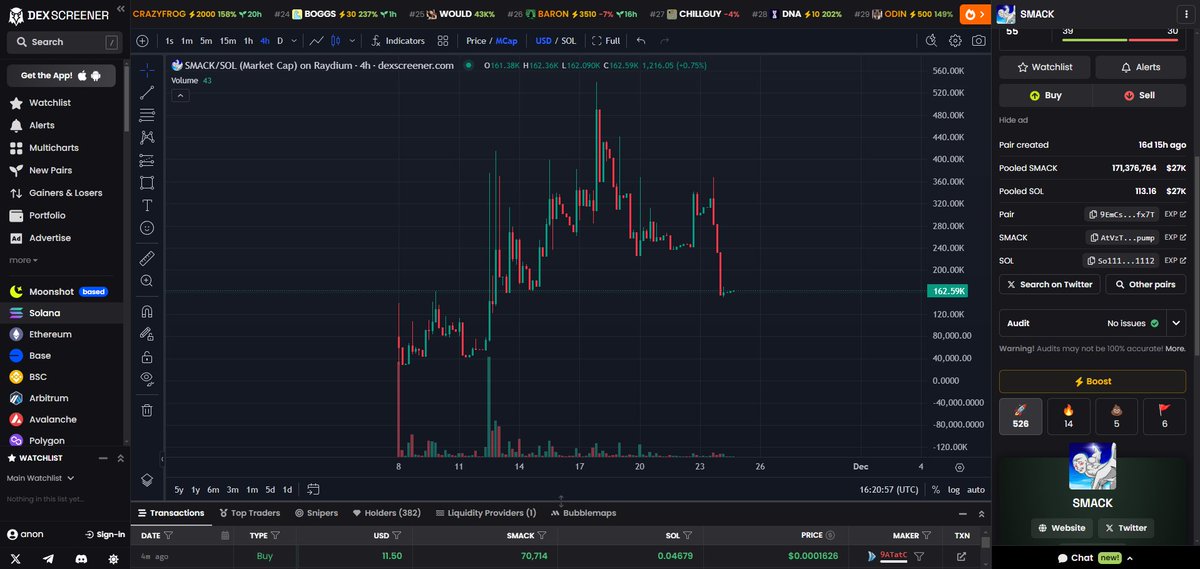Click the Sign-in link
Image resolution: width=1200 pixels, height=569 pixels.
pyautogui.click(x=104, y=534)
